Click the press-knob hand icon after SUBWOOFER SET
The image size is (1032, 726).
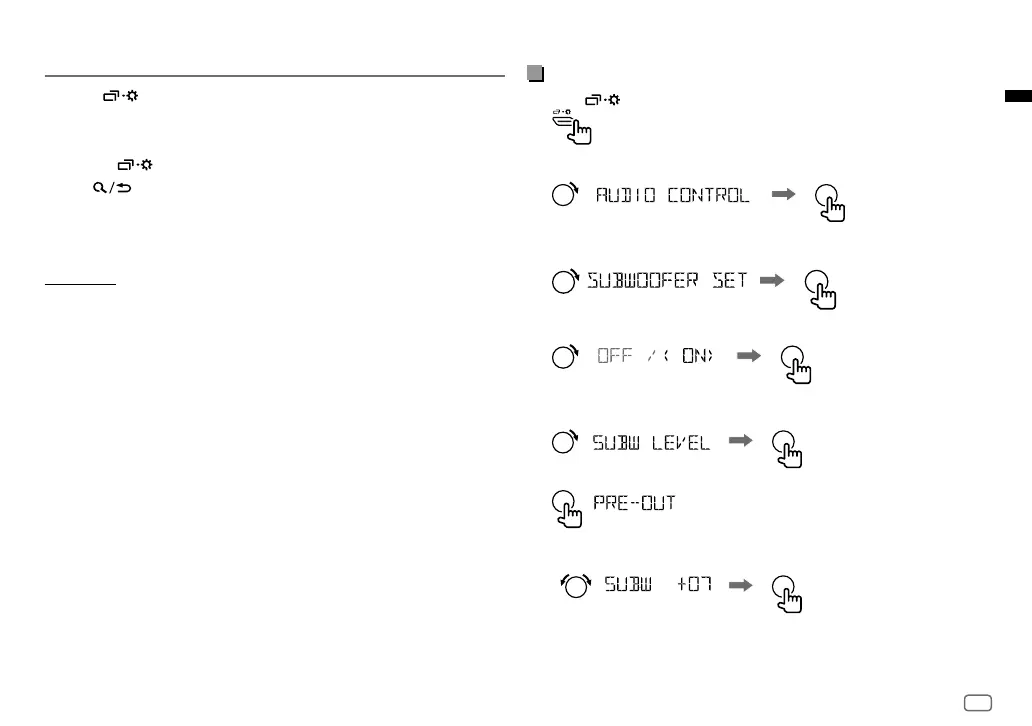click(x=820, y=290)
